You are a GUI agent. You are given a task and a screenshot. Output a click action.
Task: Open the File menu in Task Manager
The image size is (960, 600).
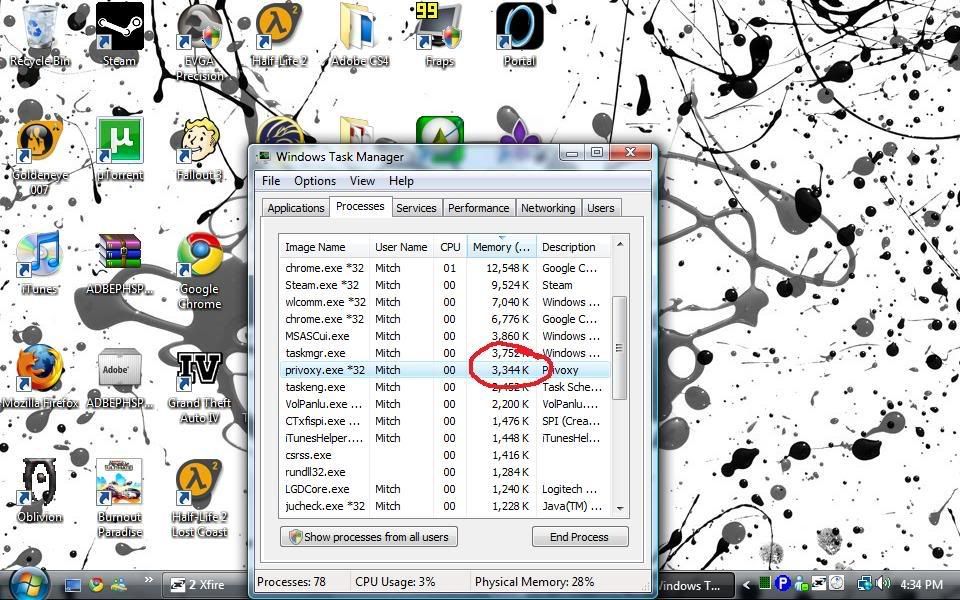[x=271, y=181]
